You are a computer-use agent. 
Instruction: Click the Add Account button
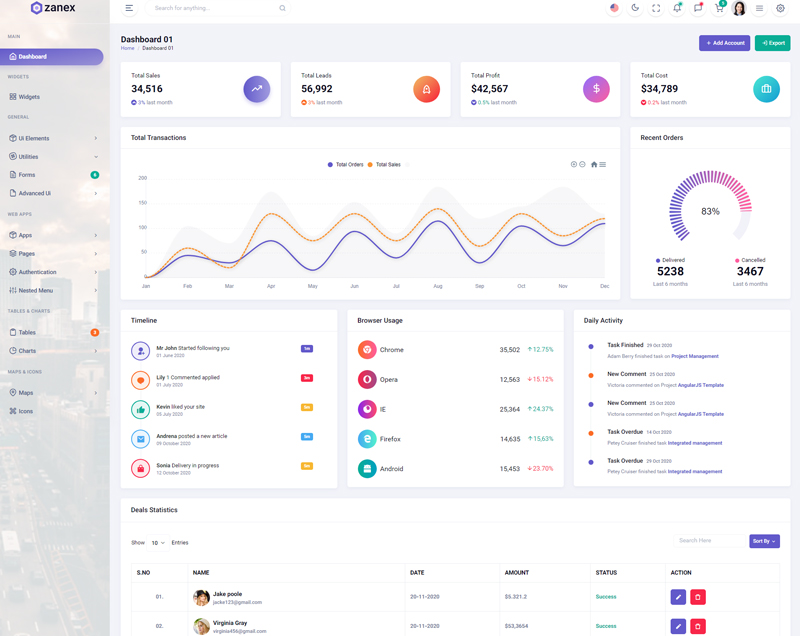(724, 43)
